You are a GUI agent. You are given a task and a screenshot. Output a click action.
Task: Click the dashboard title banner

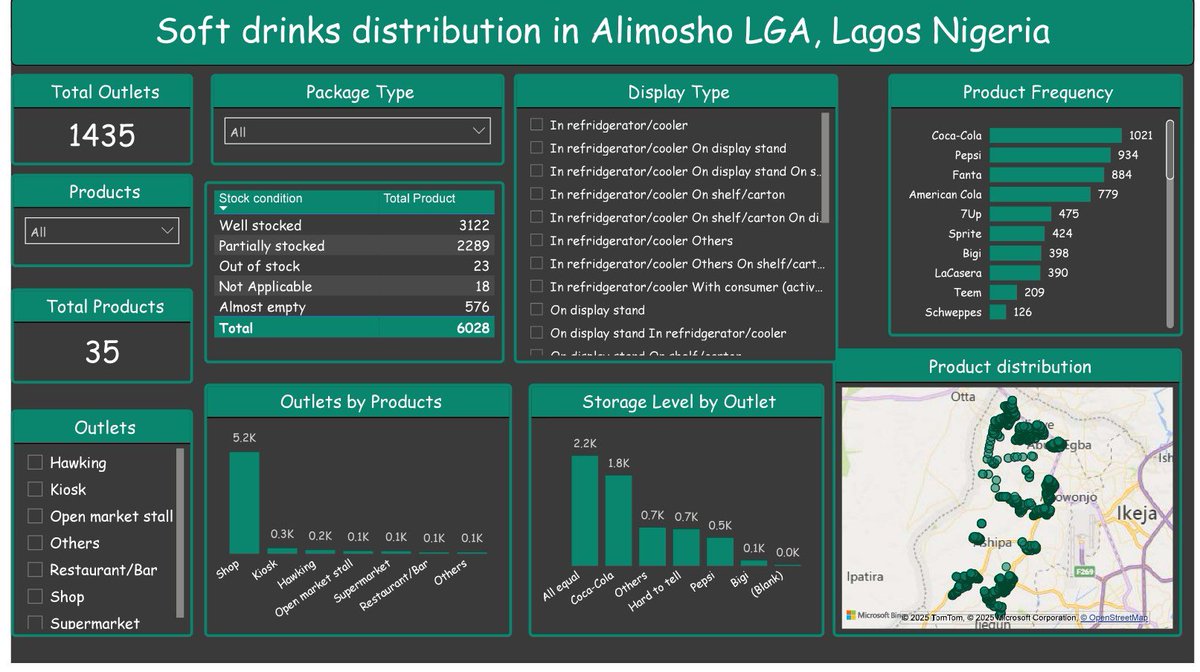603,32
